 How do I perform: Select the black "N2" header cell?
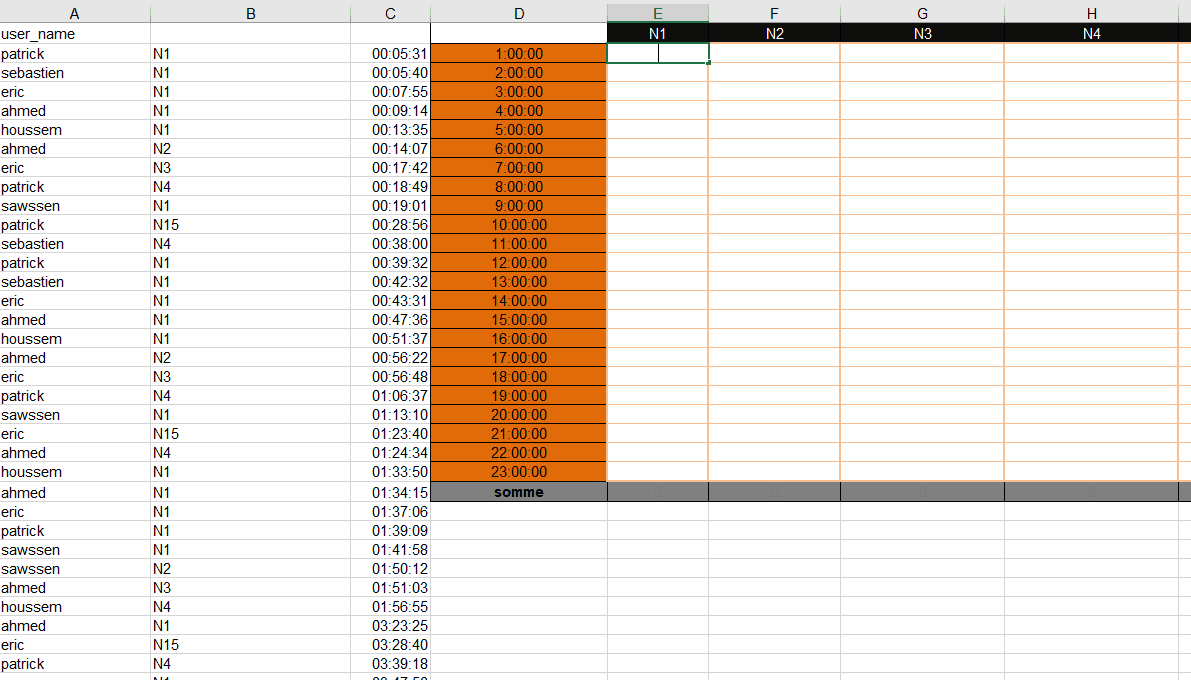(x=773, y=33)
